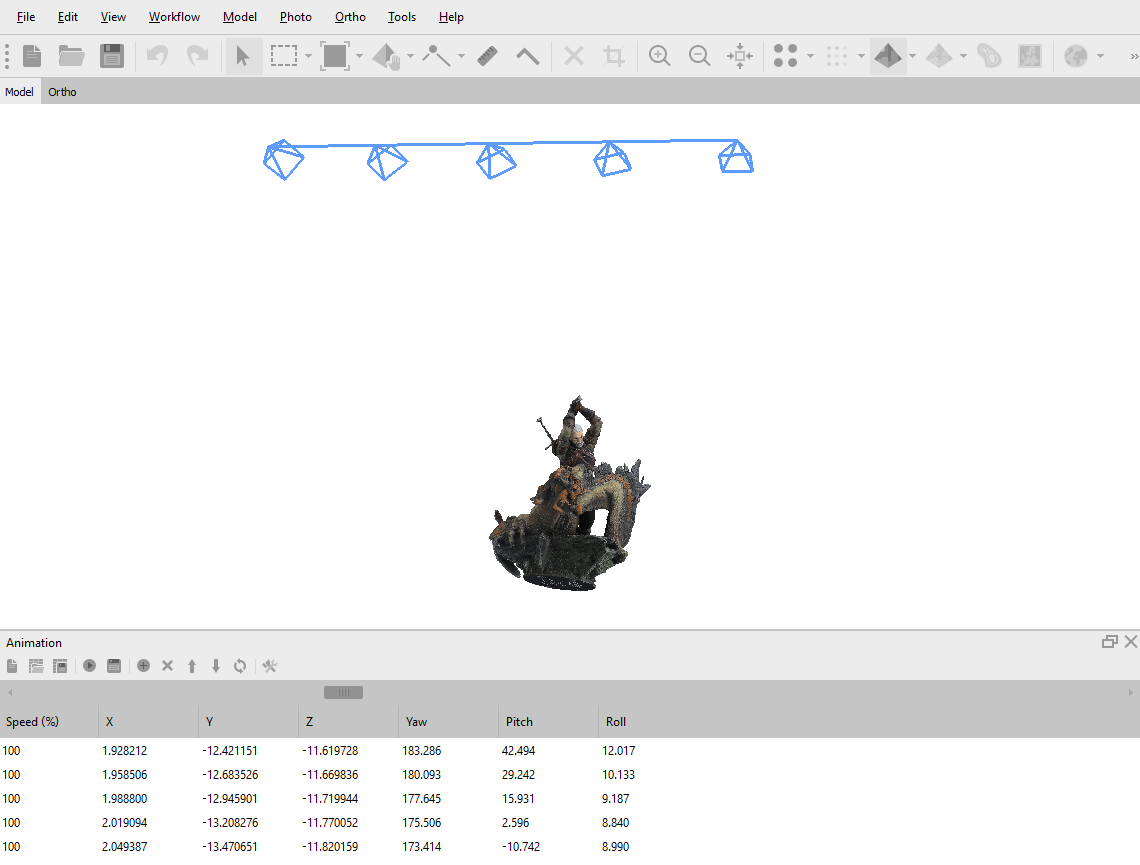Toggle the Tiled Model view mode
This screenshot has height=865, width=1140.
[x=939, y=56]
